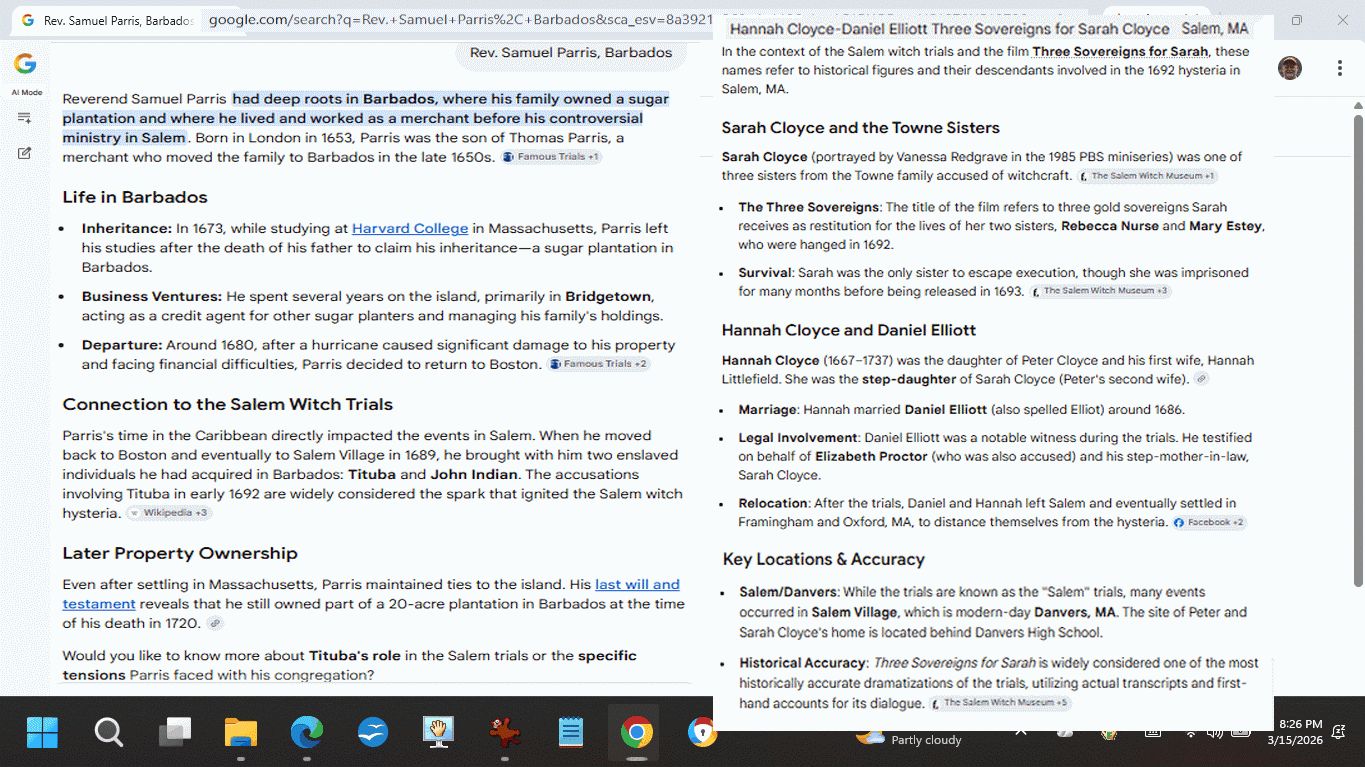
Task: Open the Harvard College link
Action: pyautogui.click(x=410, y=228)
